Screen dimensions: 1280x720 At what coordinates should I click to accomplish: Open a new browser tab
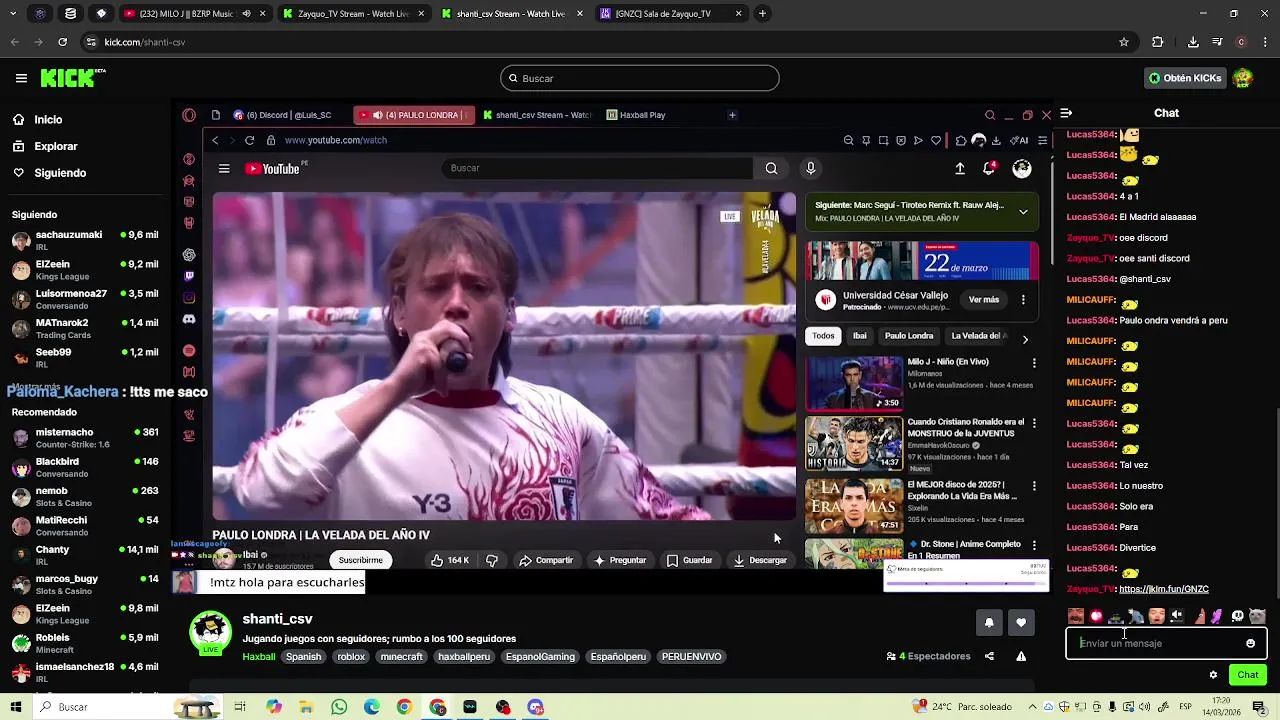pyautogui.click(x=762, y=14)
